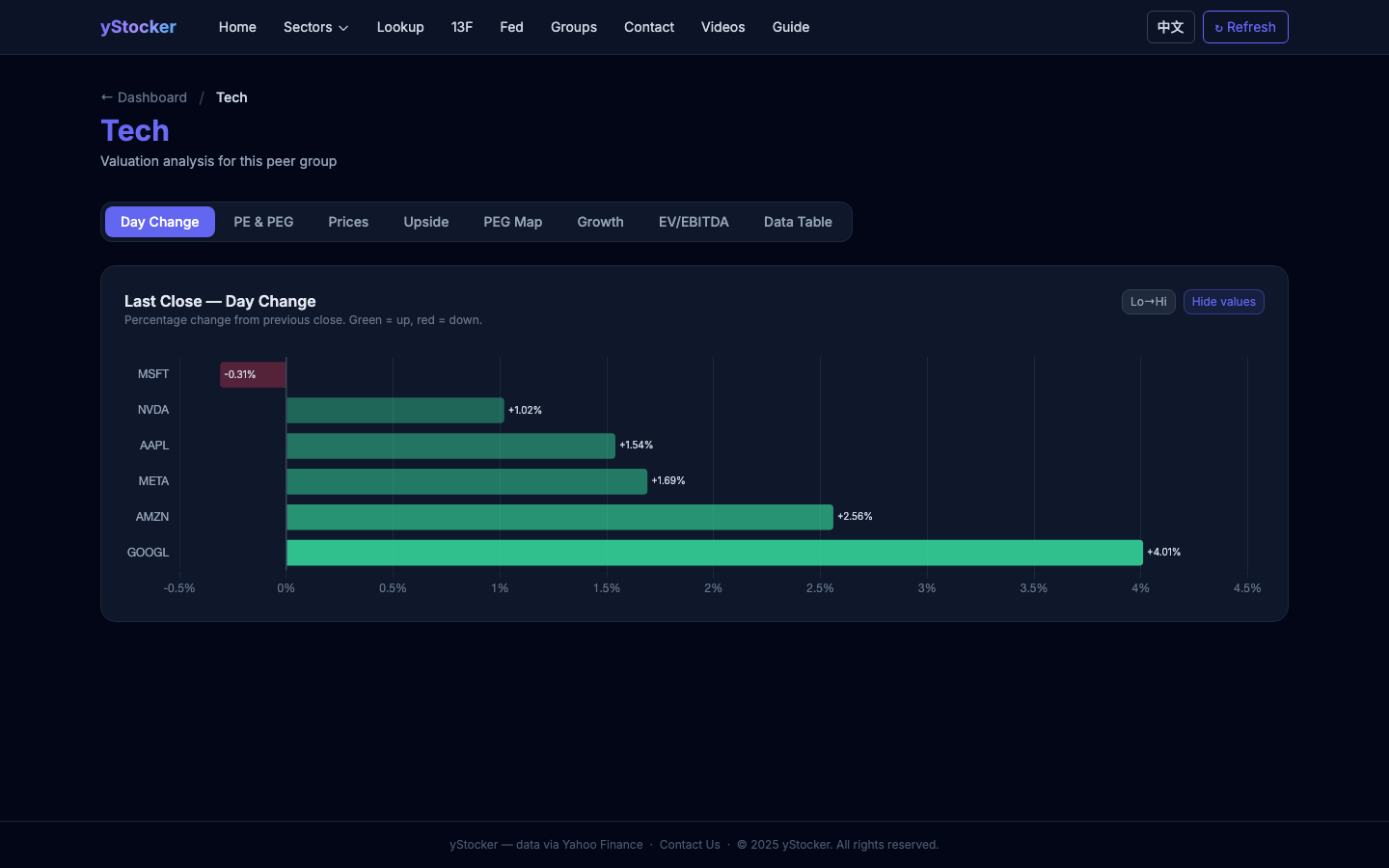The width and height of the screenshot is (1389, 868).
Task: Toggle Lo→Hi sort order
Action: click(1148, 302)
